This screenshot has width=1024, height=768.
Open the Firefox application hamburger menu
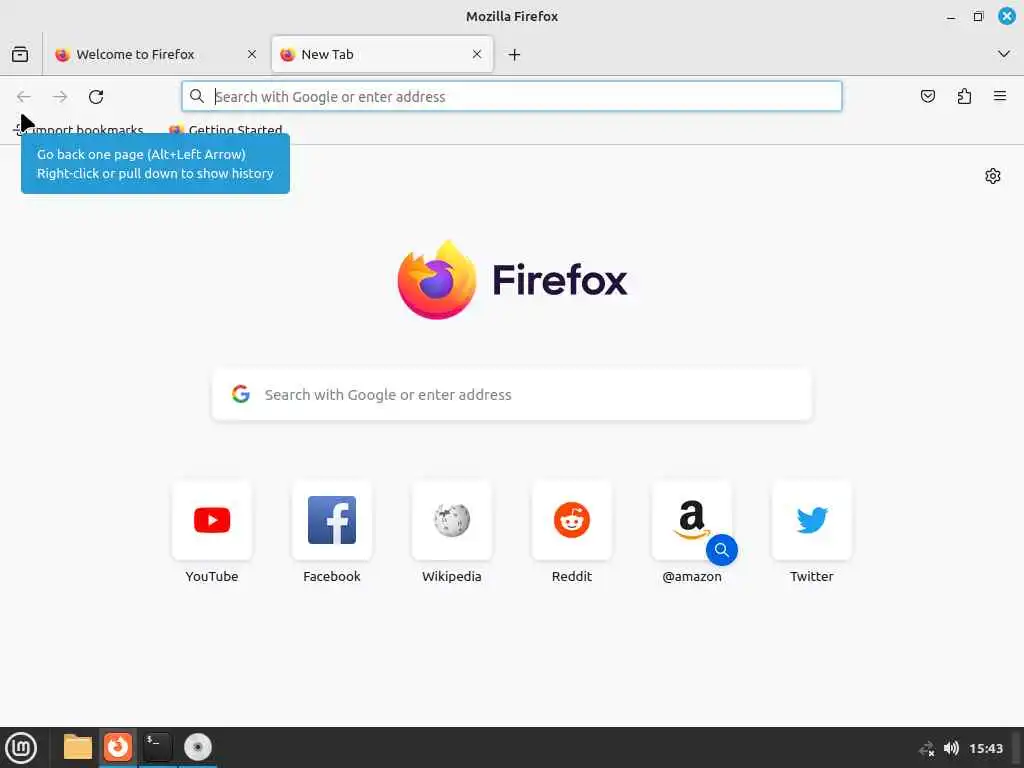[1000, 97]
